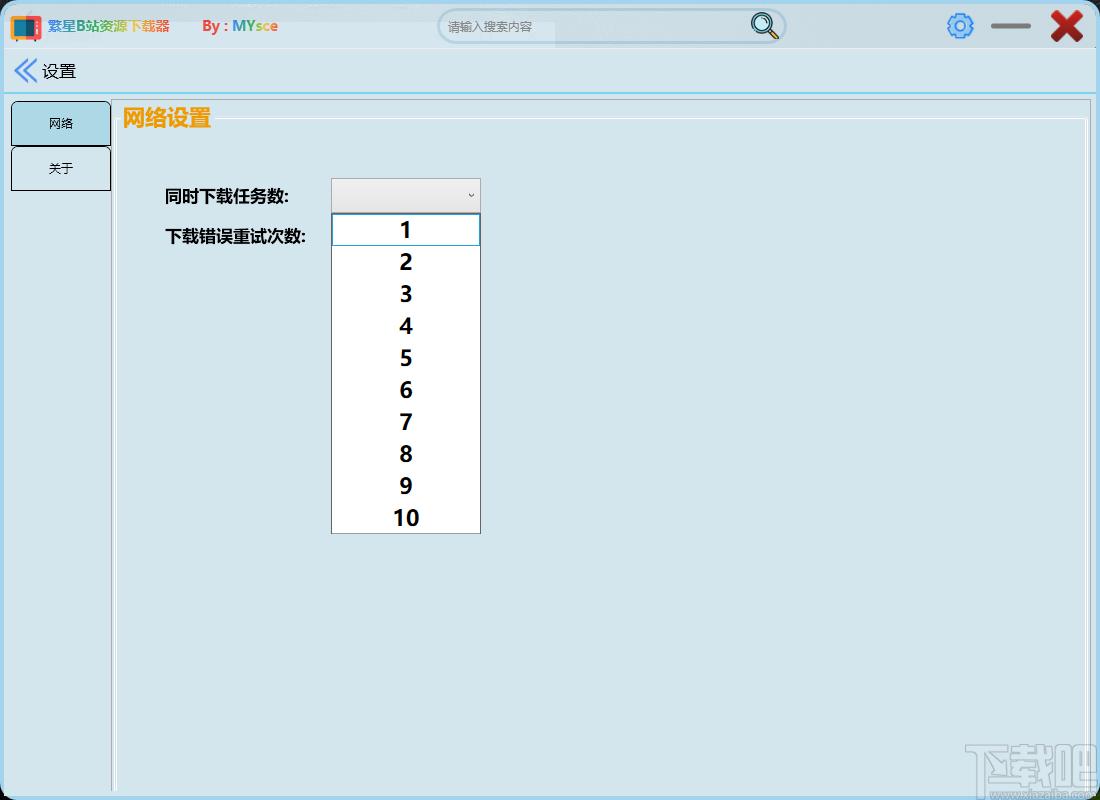Choose 1 from the dropdown list
The width and height of the screenshot is (1100, 800).
coord(405,230)
